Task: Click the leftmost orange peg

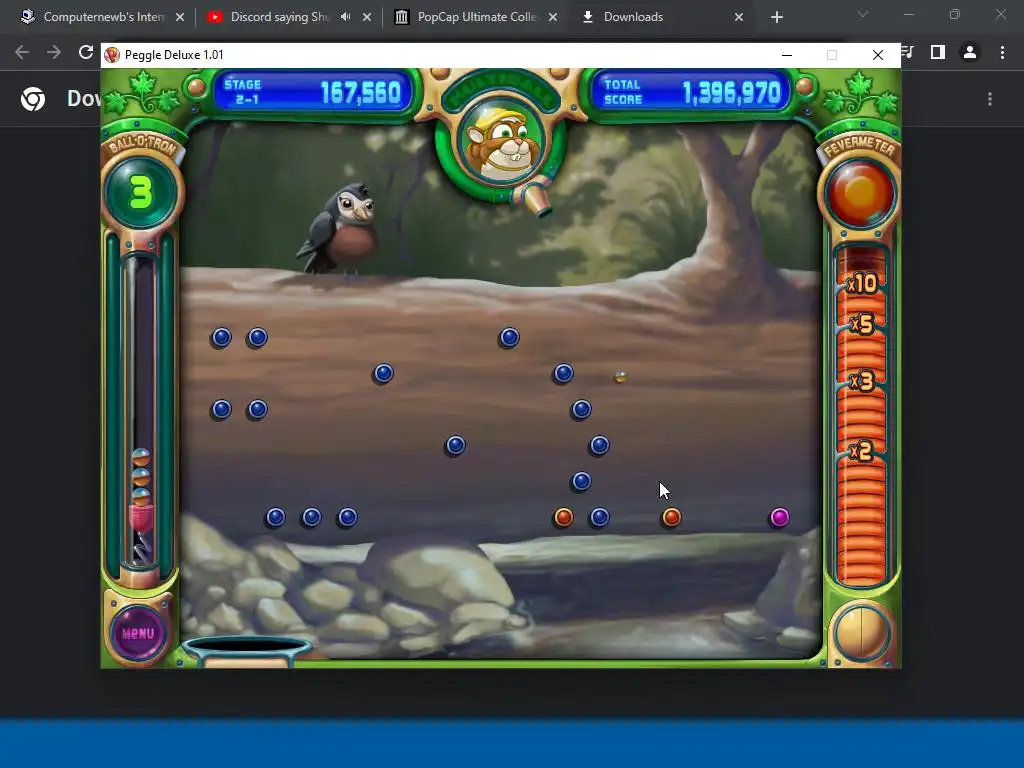Action: pyautogui.click(x=563, y=517)
